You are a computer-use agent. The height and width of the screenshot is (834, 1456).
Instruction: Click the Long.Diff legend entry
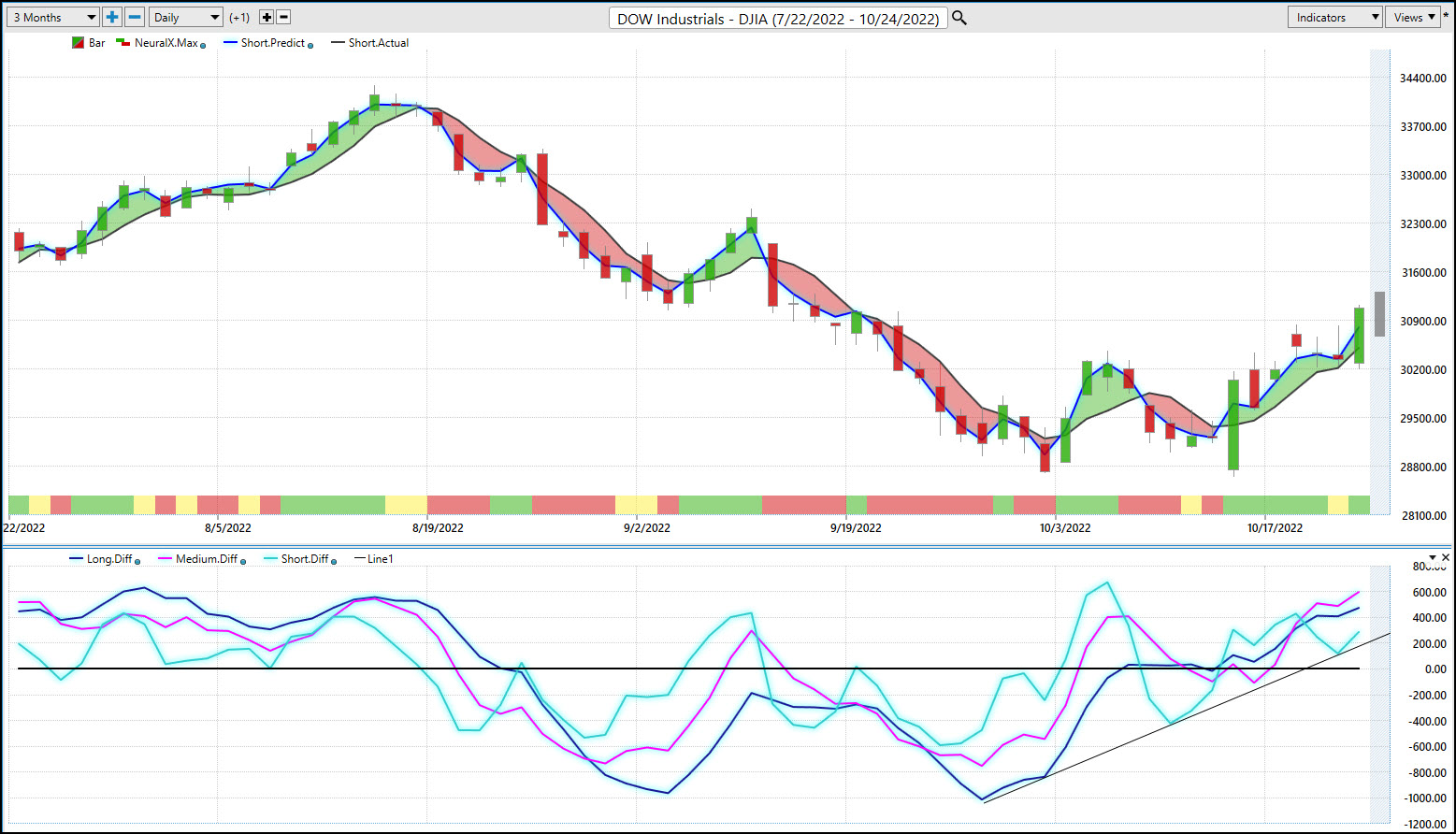(x=101, y=559)
